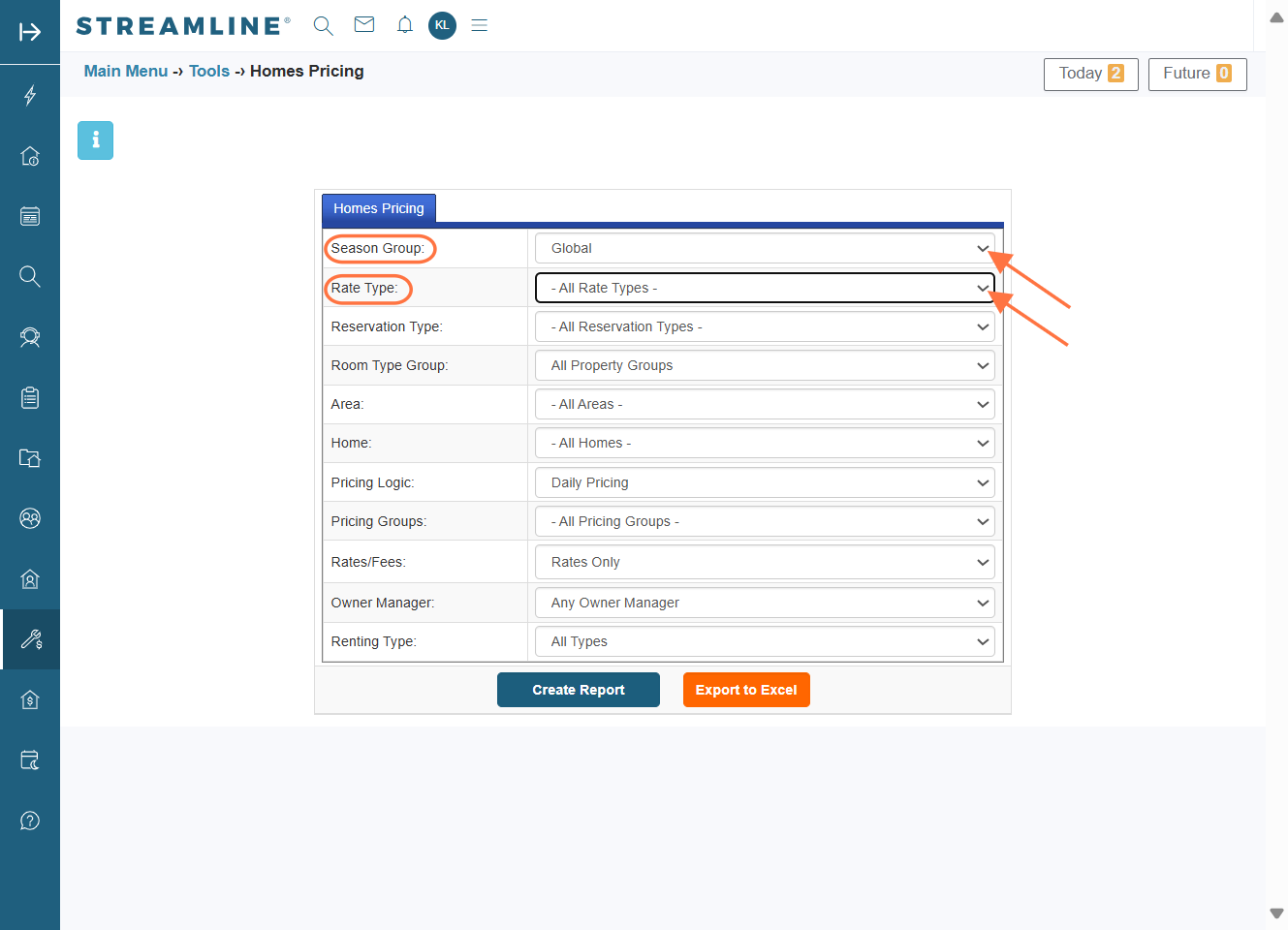This screenshot has width=1288, height=930.
Task: Open the calendar with moon sidebar icon
Action: click(30, 760)
